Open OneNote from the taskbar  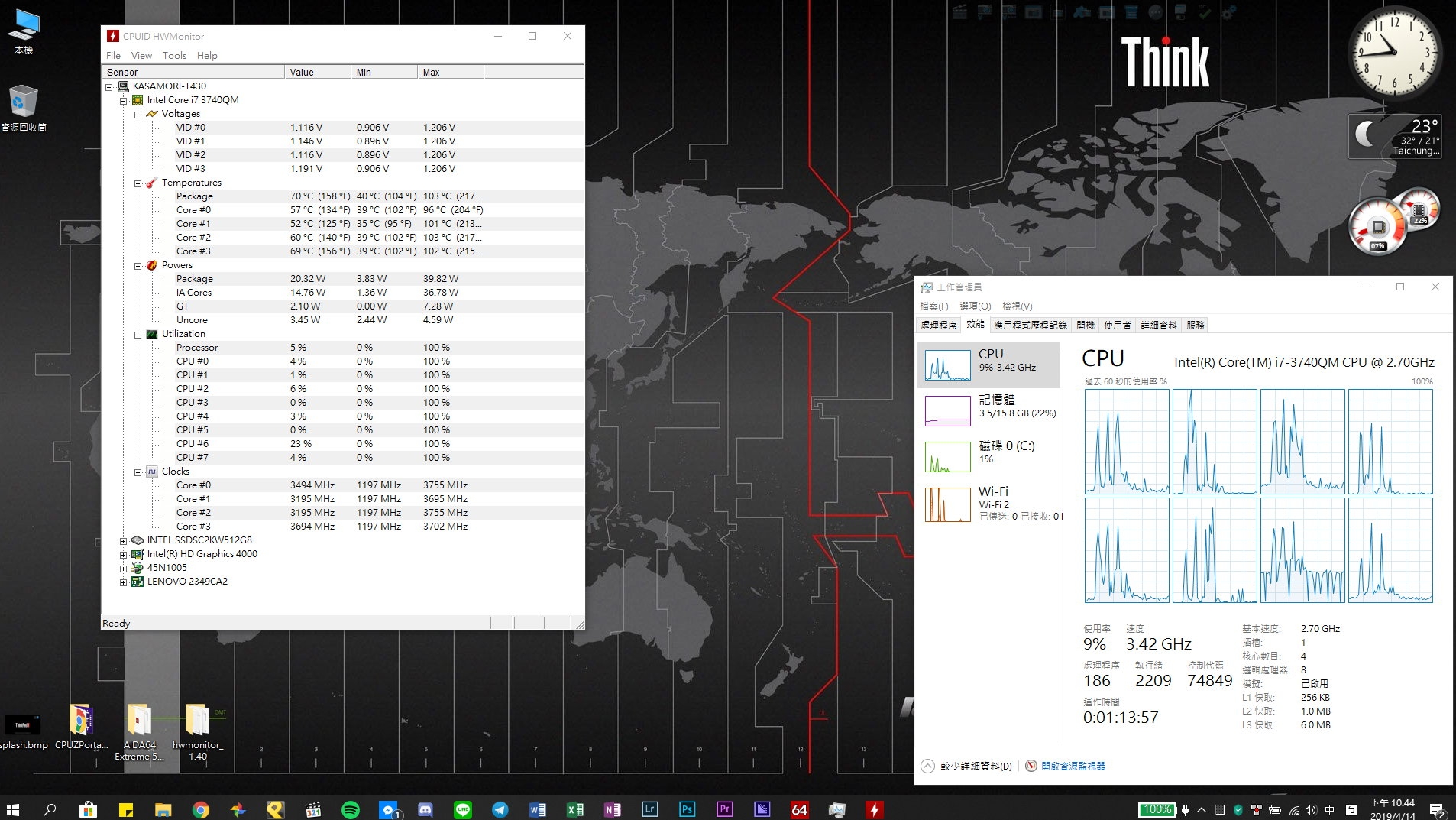tap(613, 809)
